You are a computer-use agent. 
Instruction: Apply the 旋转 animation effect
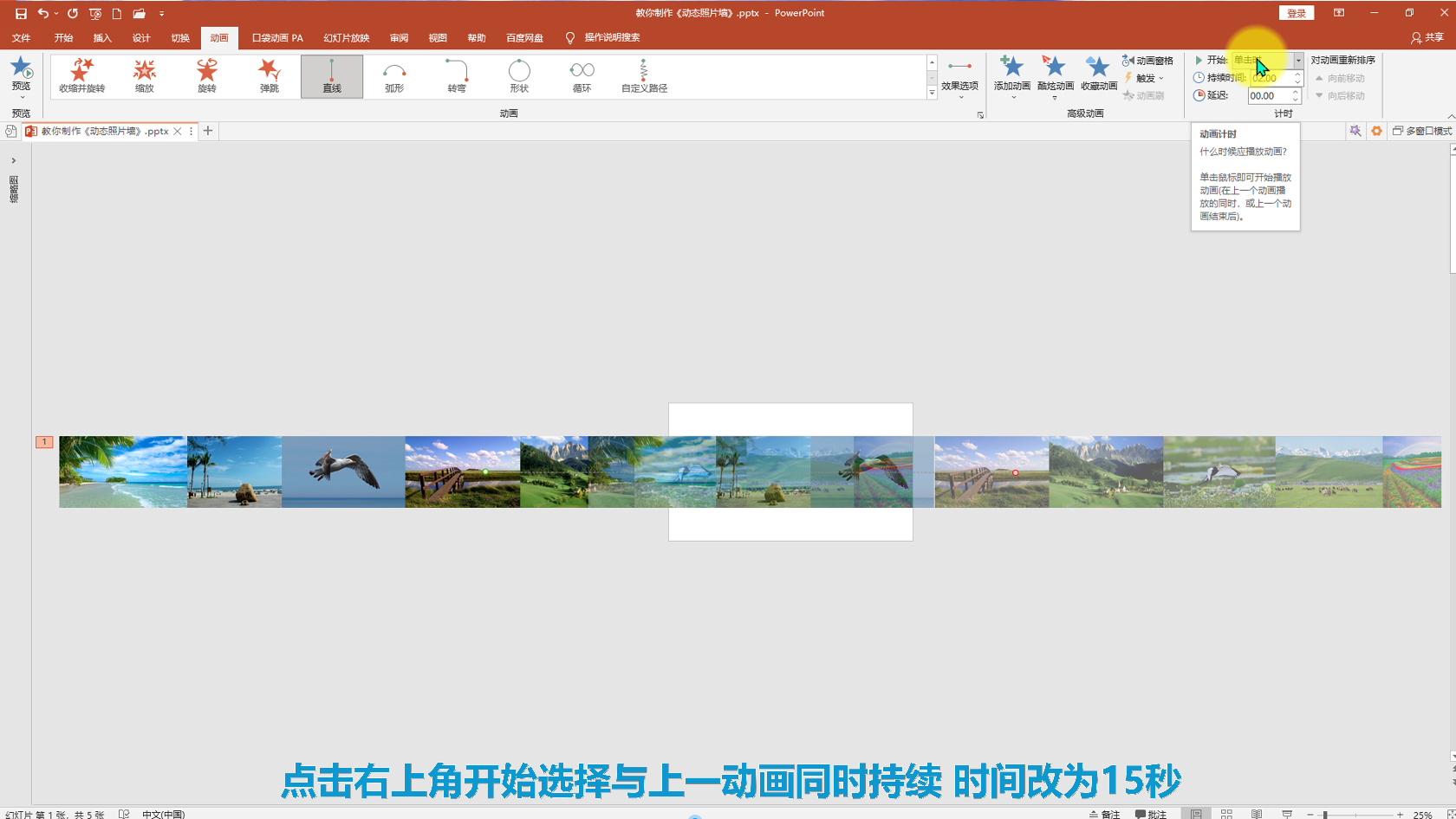point(207,76)
